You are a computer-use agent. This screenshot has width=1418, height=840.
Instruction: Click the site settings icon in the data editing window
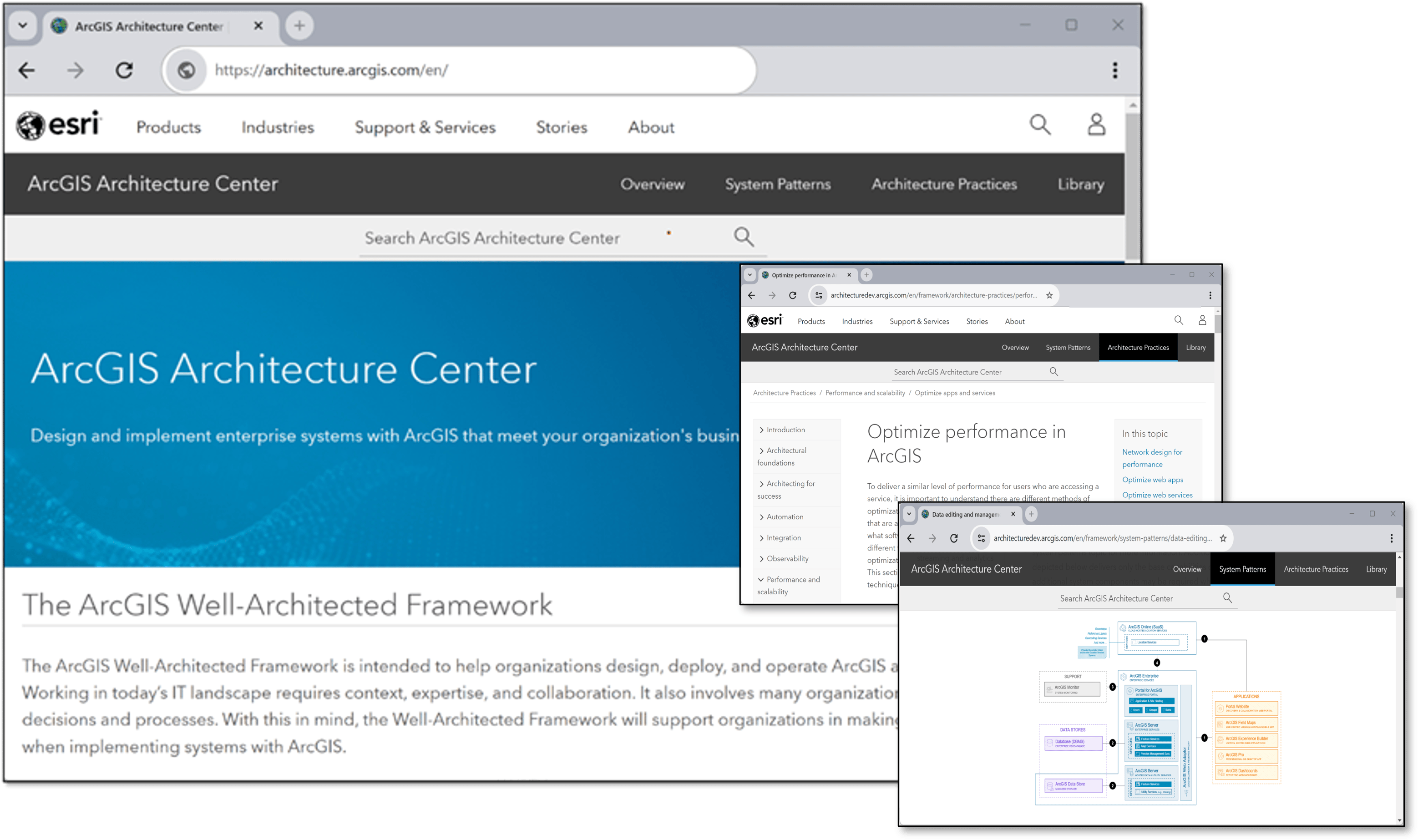981,538
